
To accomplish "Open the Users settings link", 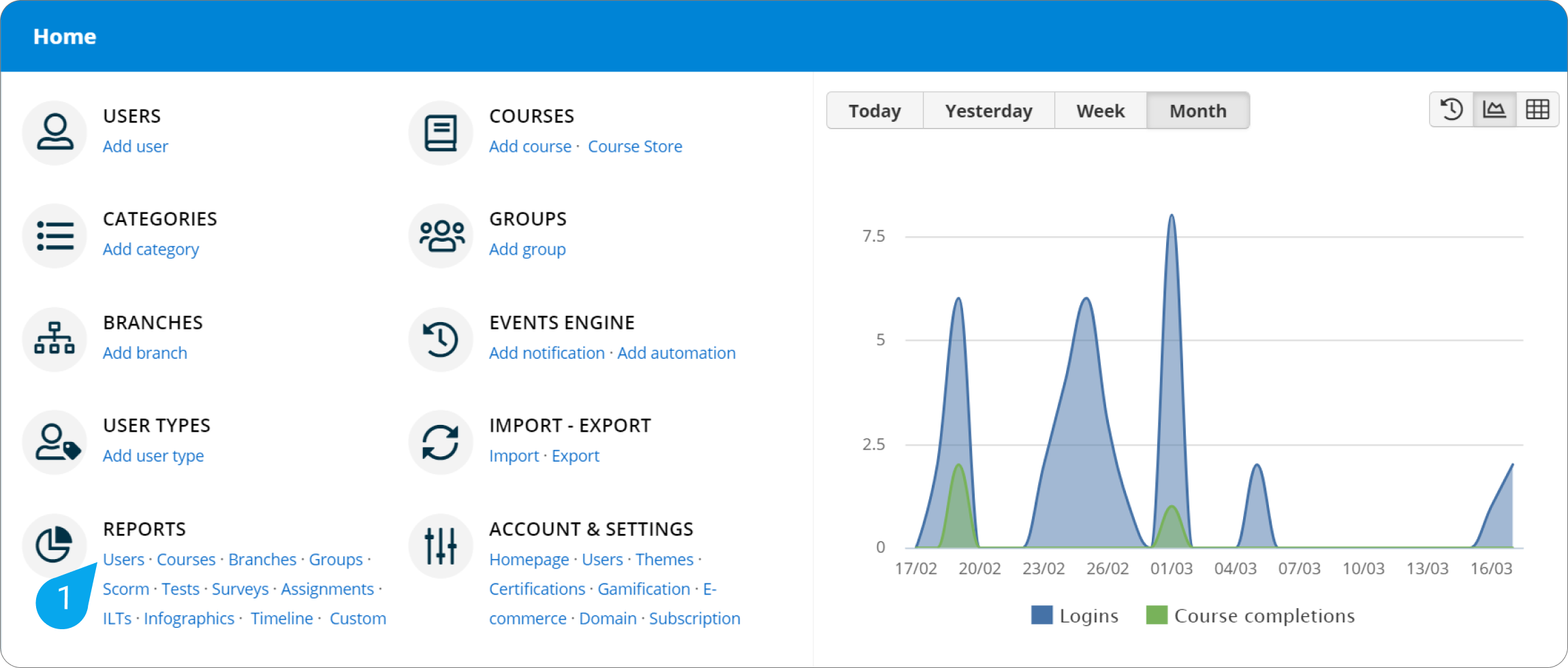I will click(x=602, y=559).
